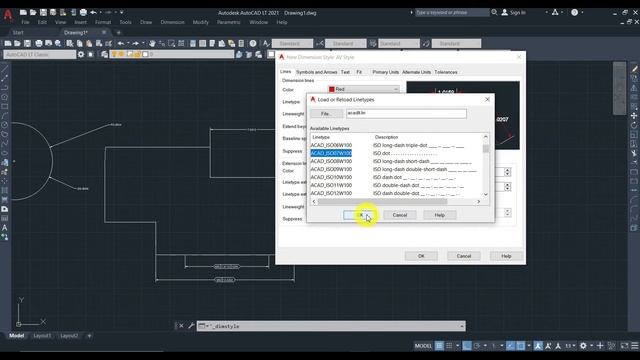Switch to Symbols and Arrows tab
Screen dimensions: 640x360
point(317,72)
